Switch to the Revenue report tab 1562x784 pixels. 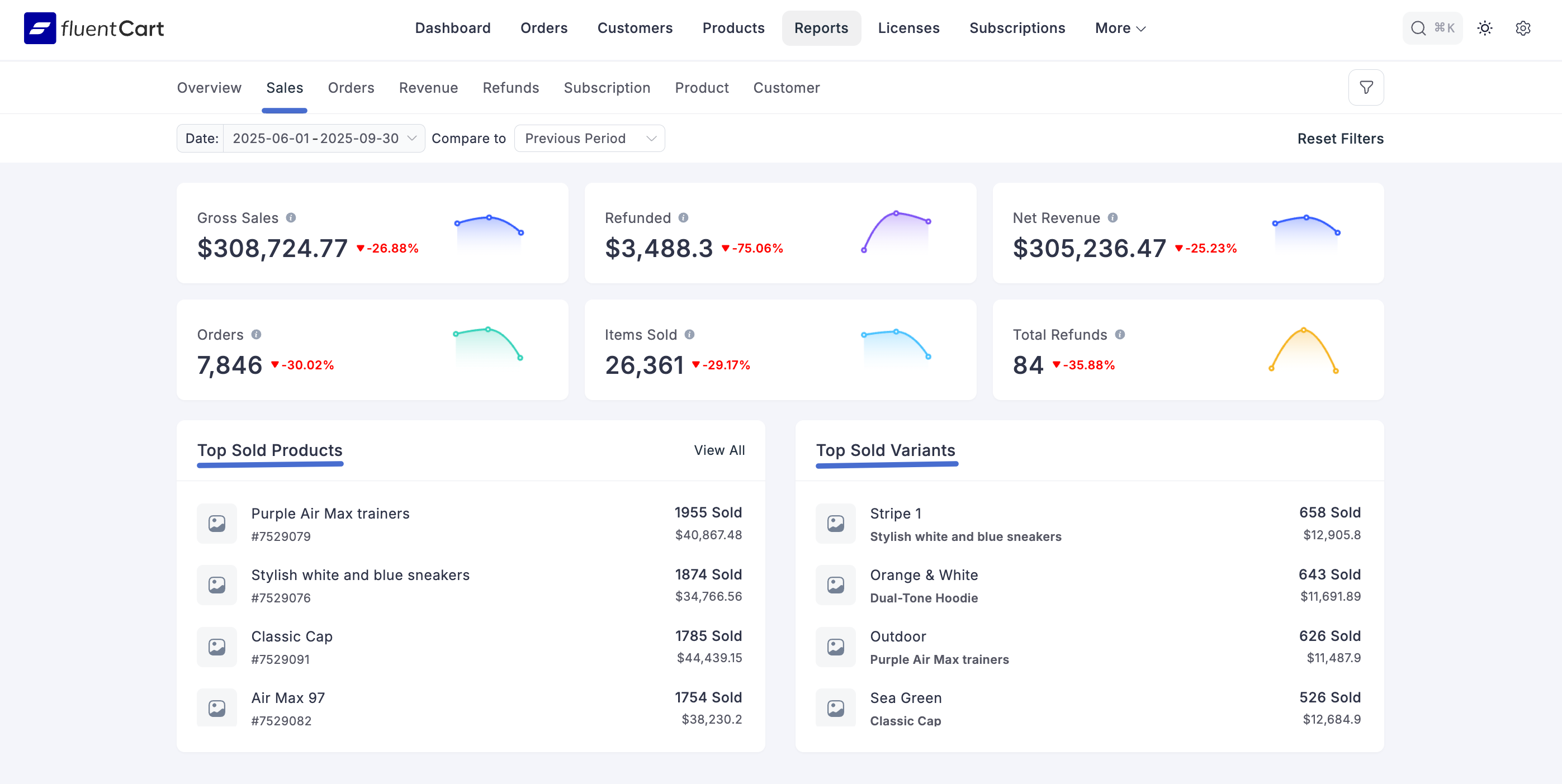428,88
